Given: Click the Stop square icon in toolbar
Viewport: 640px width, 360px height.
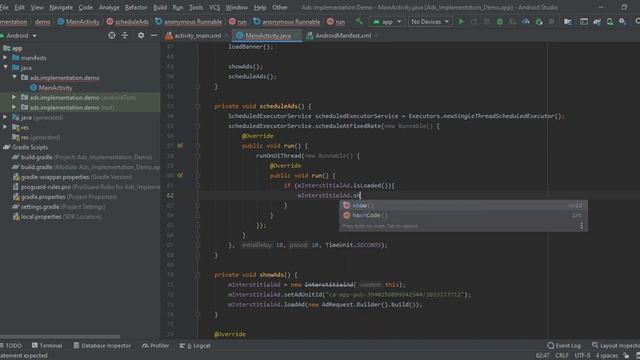Looking at the screenshot, I should 551,22.
